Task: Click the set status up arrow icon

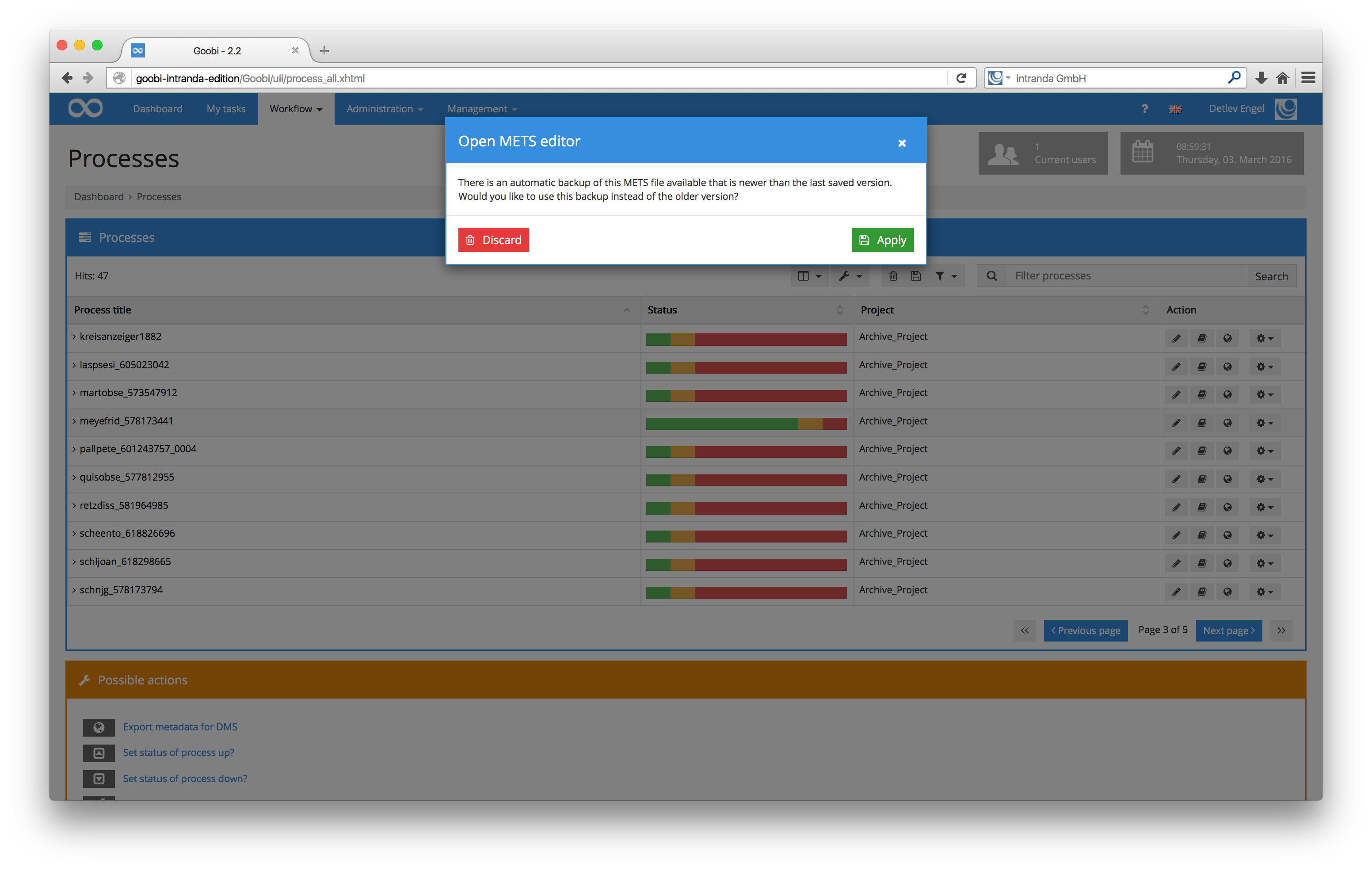Action: (x=99, y=753)
